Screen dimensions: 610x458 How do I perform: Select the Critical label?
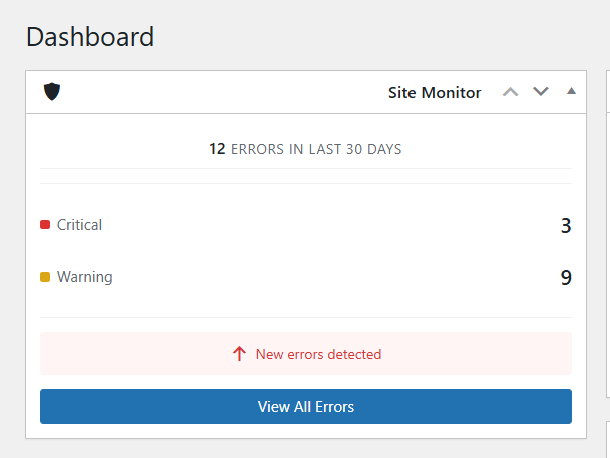pyautogui.click(x=79, y=225)
